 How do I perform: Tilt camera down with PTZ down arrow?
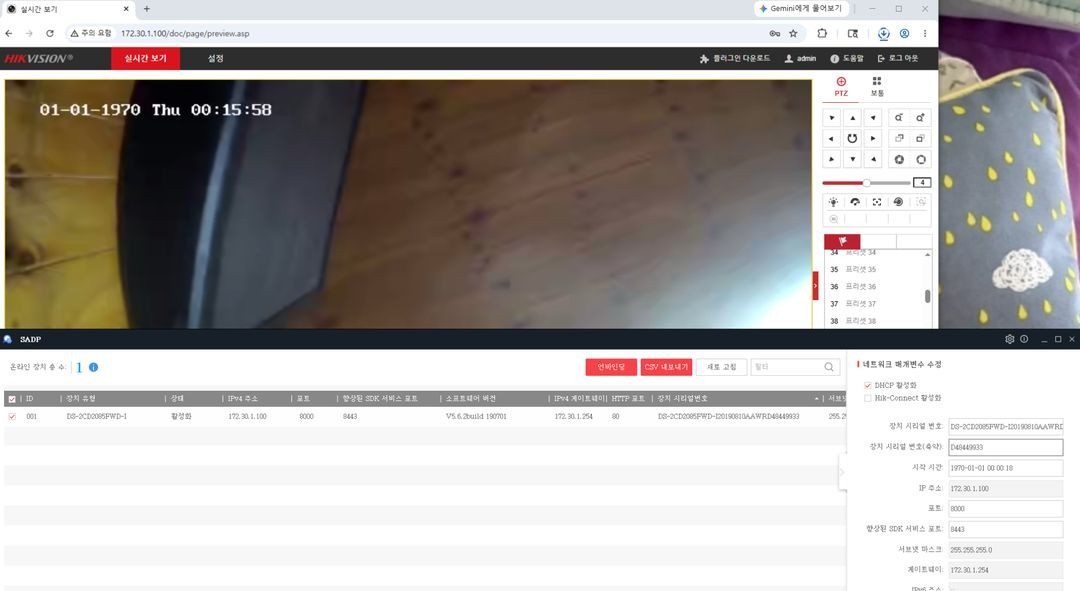coord(852,159)
